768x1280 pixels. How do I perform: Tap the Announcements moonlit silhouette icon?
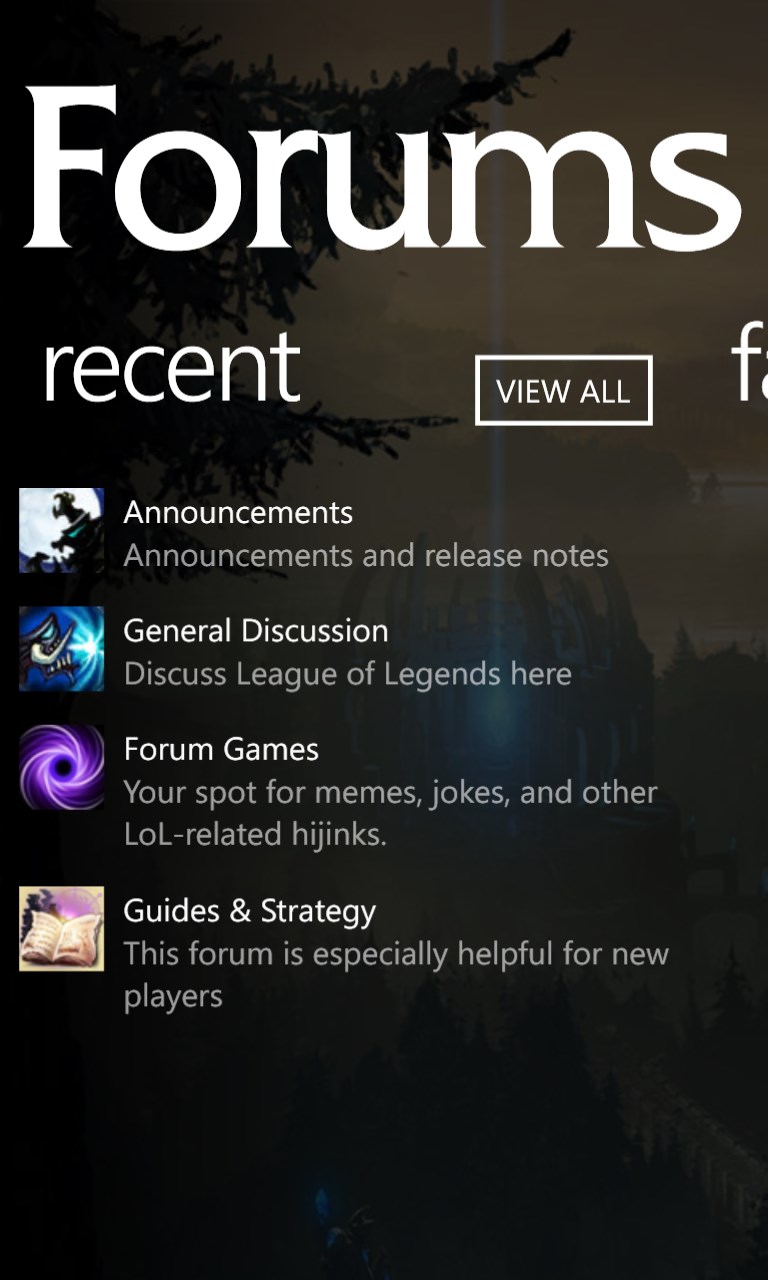coord(61,530)
